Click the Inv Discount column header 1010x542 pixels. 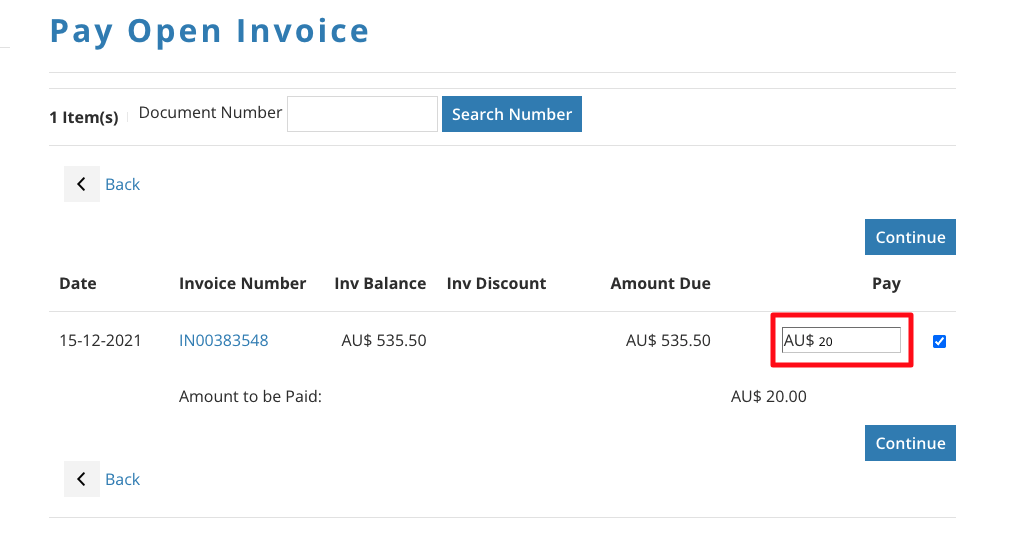tap(496, 283)
